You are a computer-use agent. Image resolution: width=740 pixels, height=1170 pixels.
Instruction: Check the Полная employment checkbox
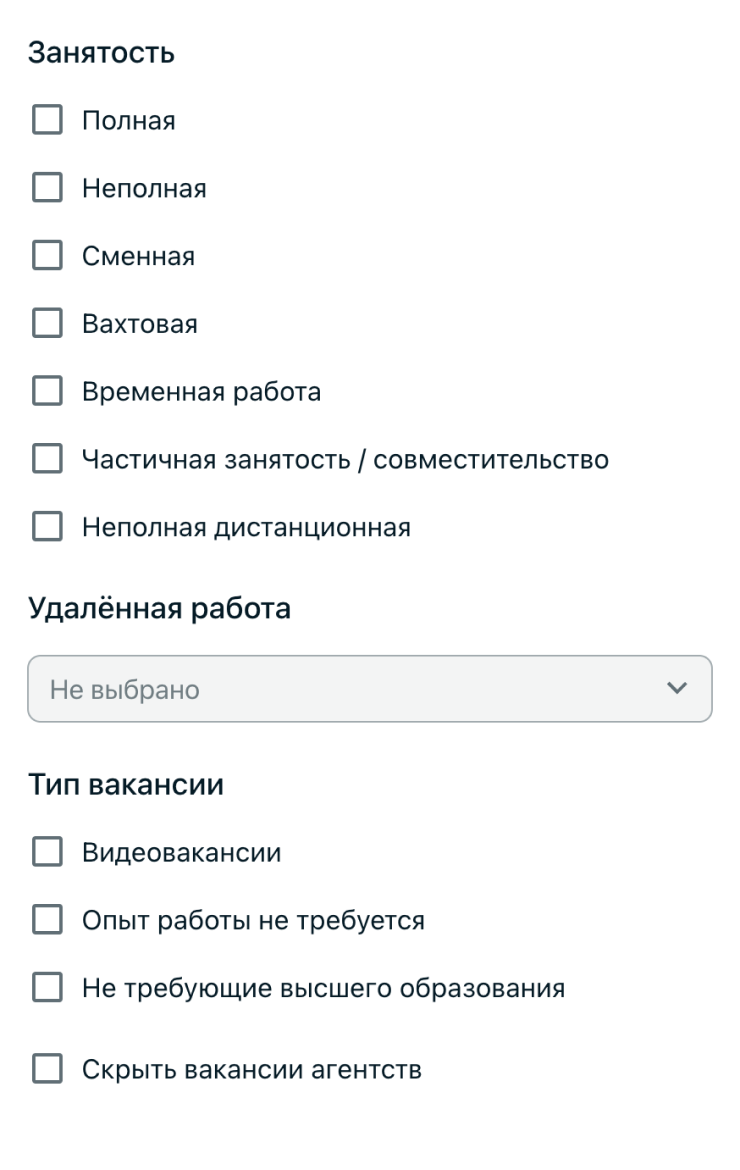(47, 119)
